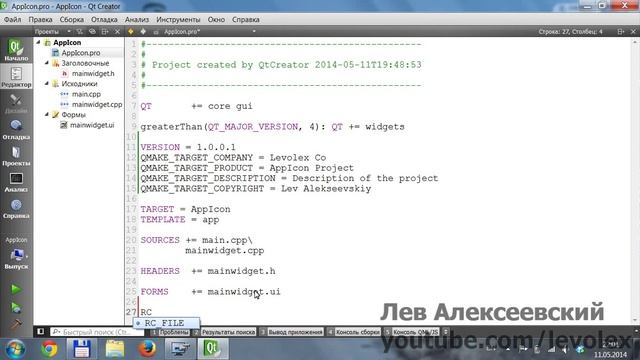Open the AppIcon.pro* document dropdown

(209, 31)
